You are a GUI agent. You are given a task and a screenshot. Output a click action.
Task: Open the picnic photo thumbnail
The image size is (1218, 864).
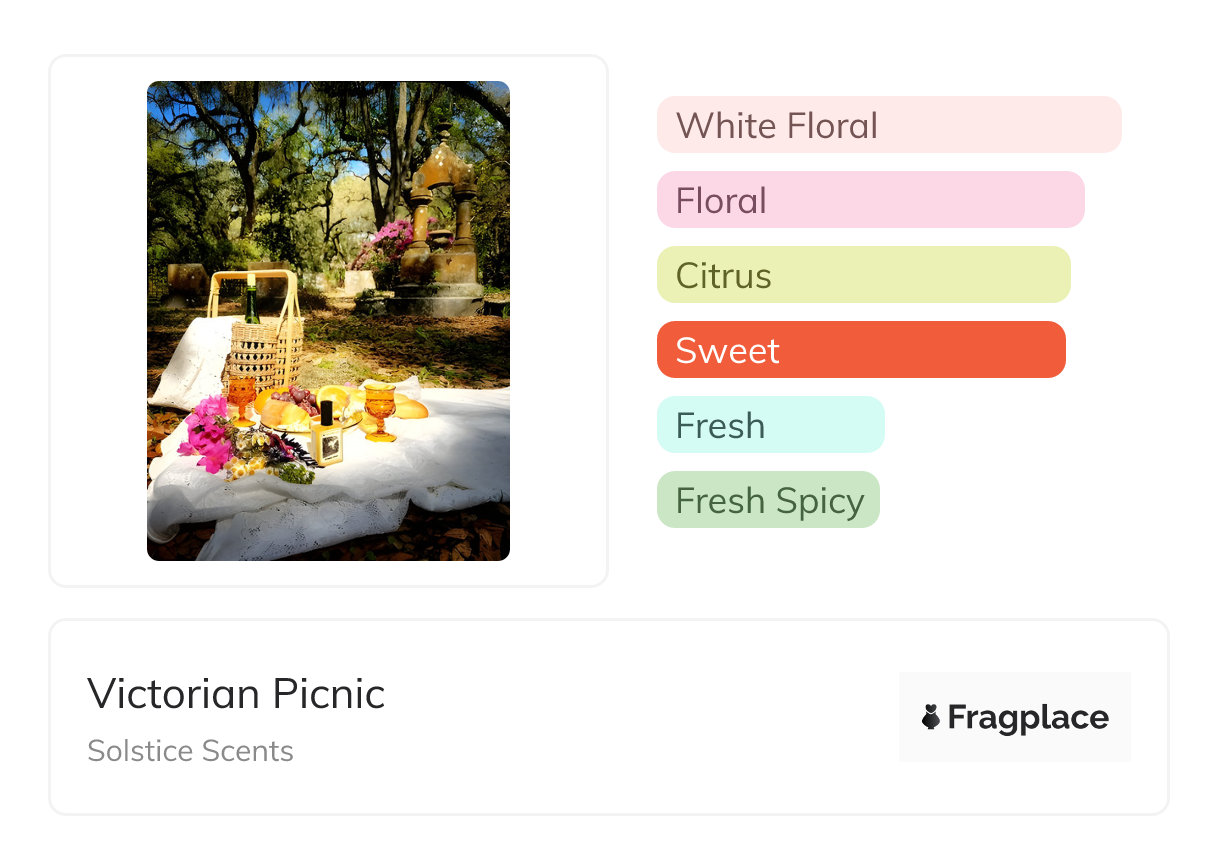pos(328,320)
